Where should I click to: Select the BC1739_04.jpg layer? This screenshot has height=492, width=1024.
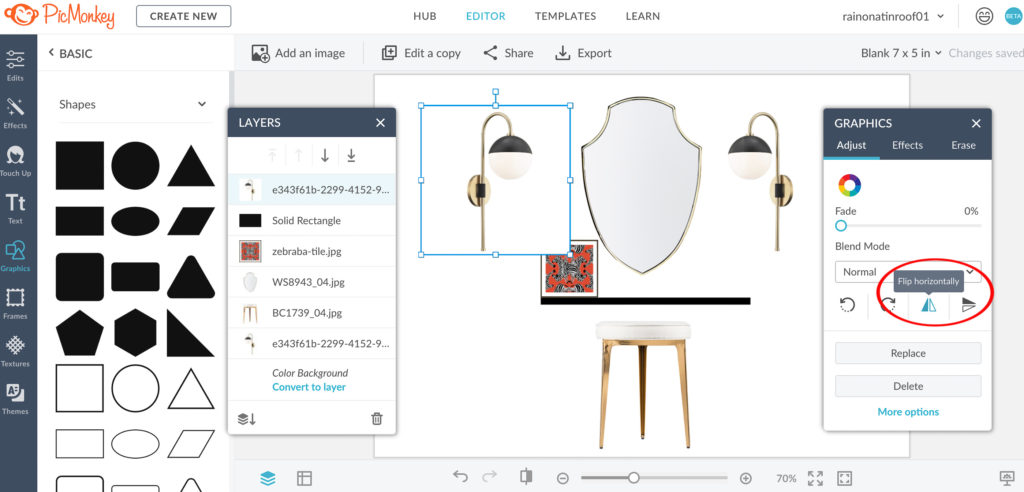coord(312,313)
